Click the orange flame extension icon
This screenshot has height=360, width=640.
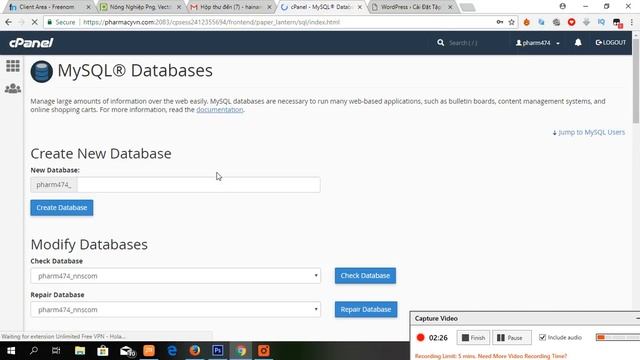(527, 22)
